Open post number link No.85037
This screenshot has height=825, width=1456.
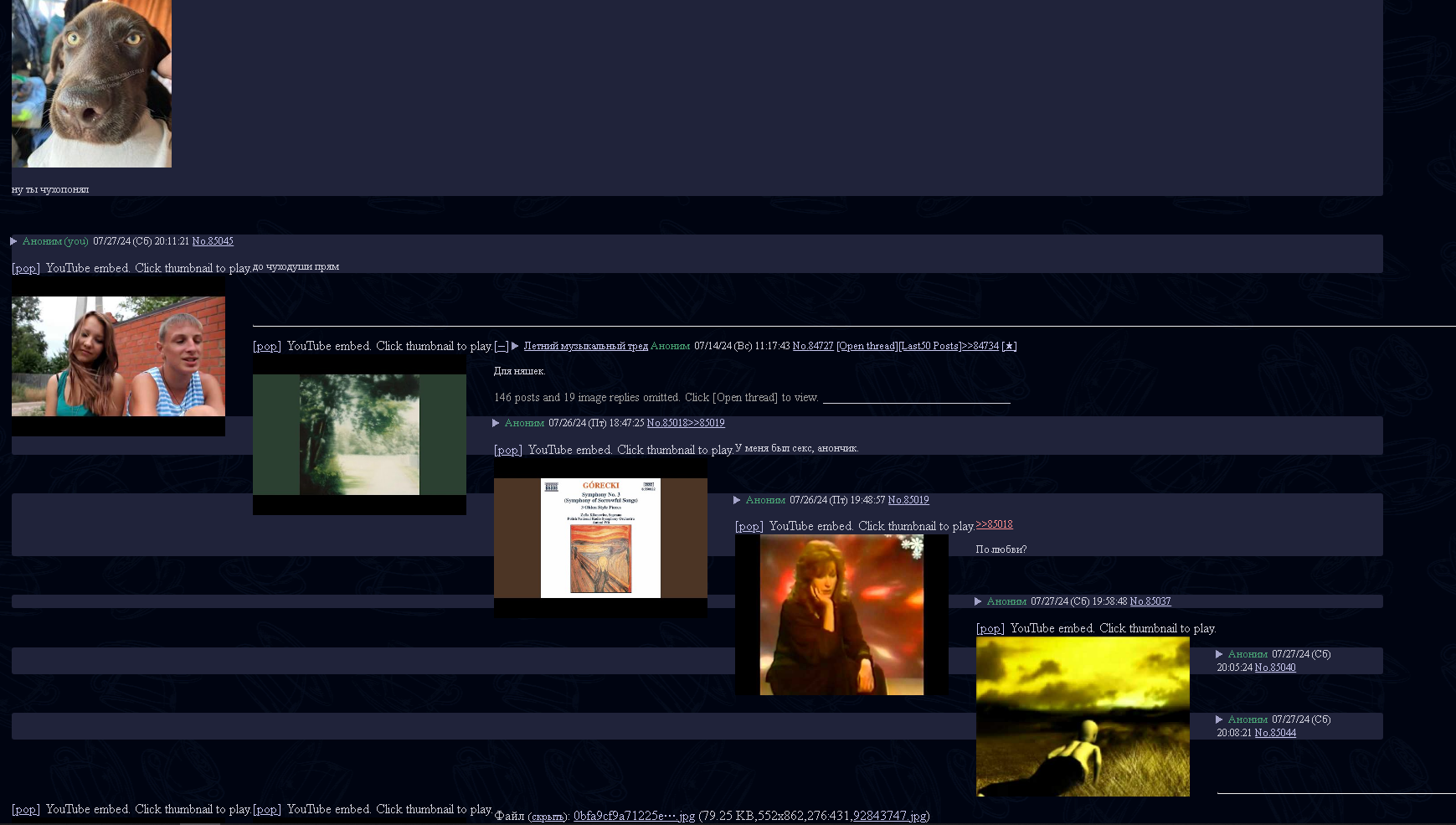[x=1150, y=601]
